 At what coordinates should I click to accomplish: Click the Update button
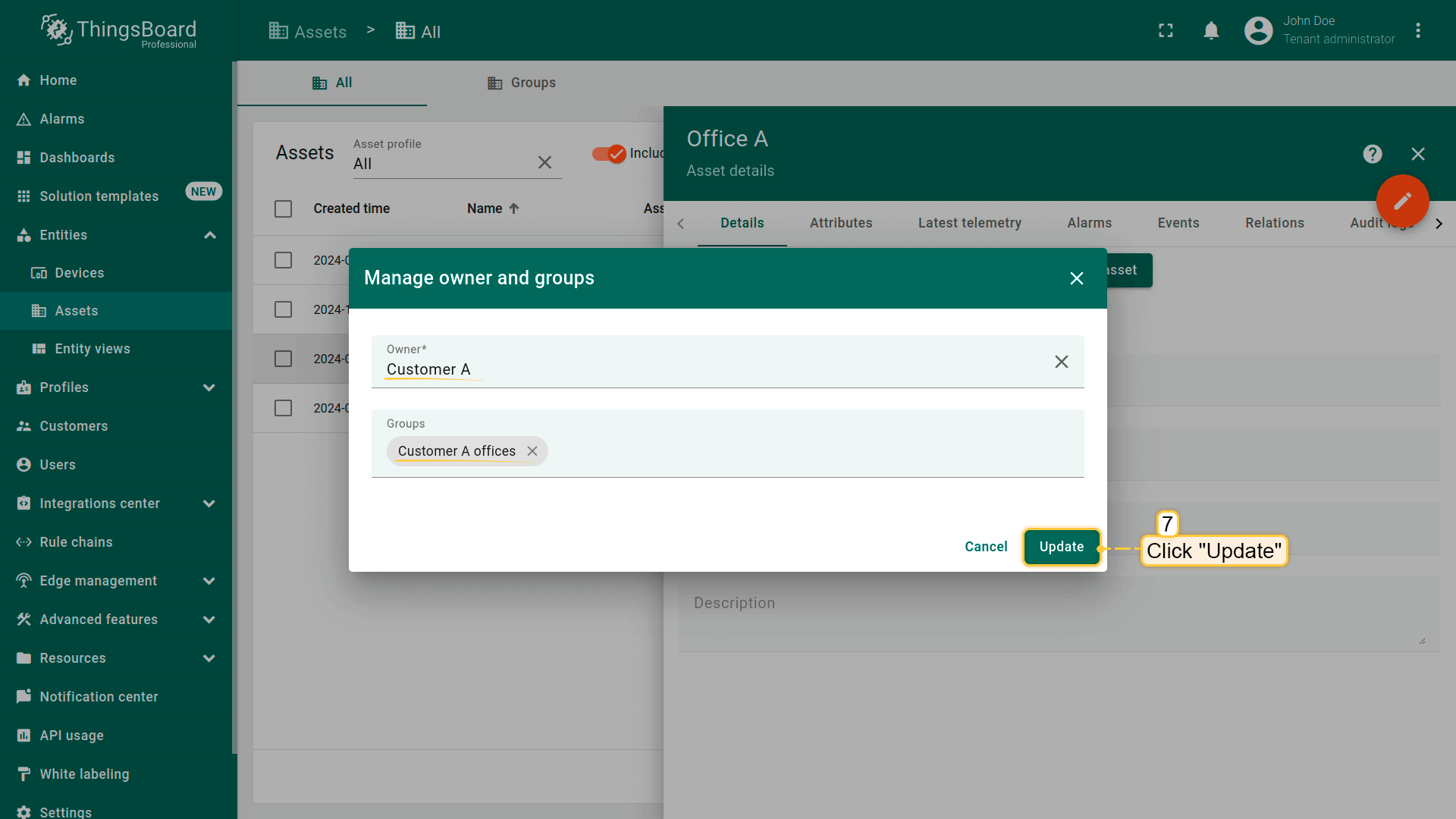(1061, 547)
